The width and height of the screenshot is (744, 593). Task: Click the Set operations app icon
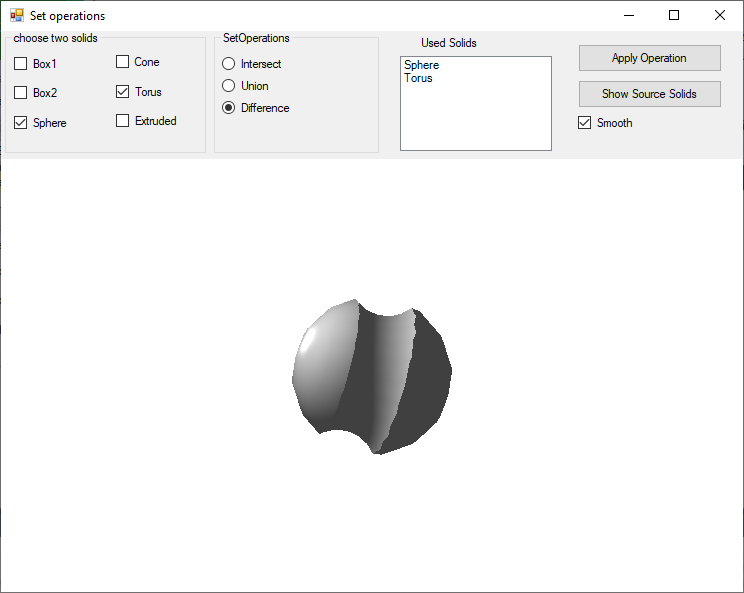17,15
